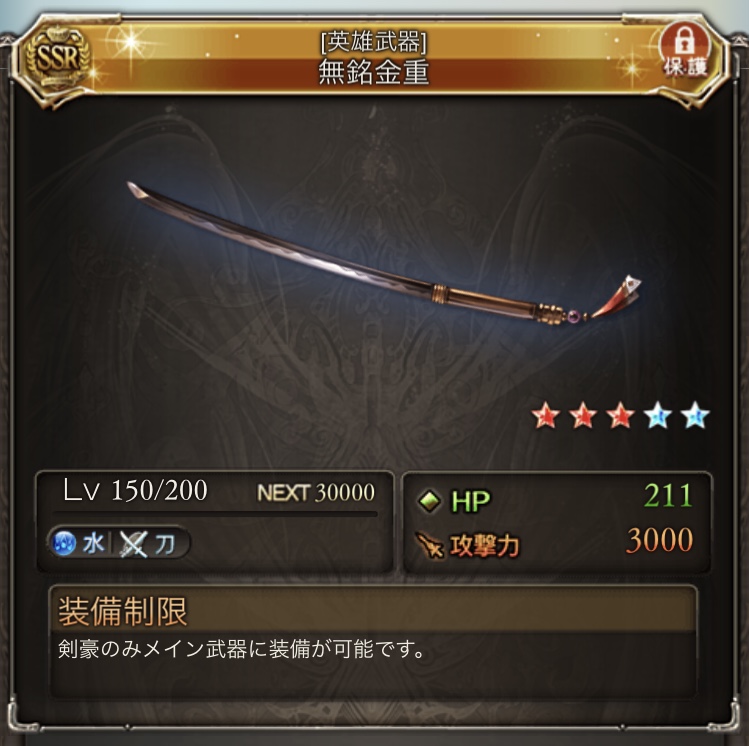749x746 pixels.
Task: Click the last blue uncap star
Action: 695,415
